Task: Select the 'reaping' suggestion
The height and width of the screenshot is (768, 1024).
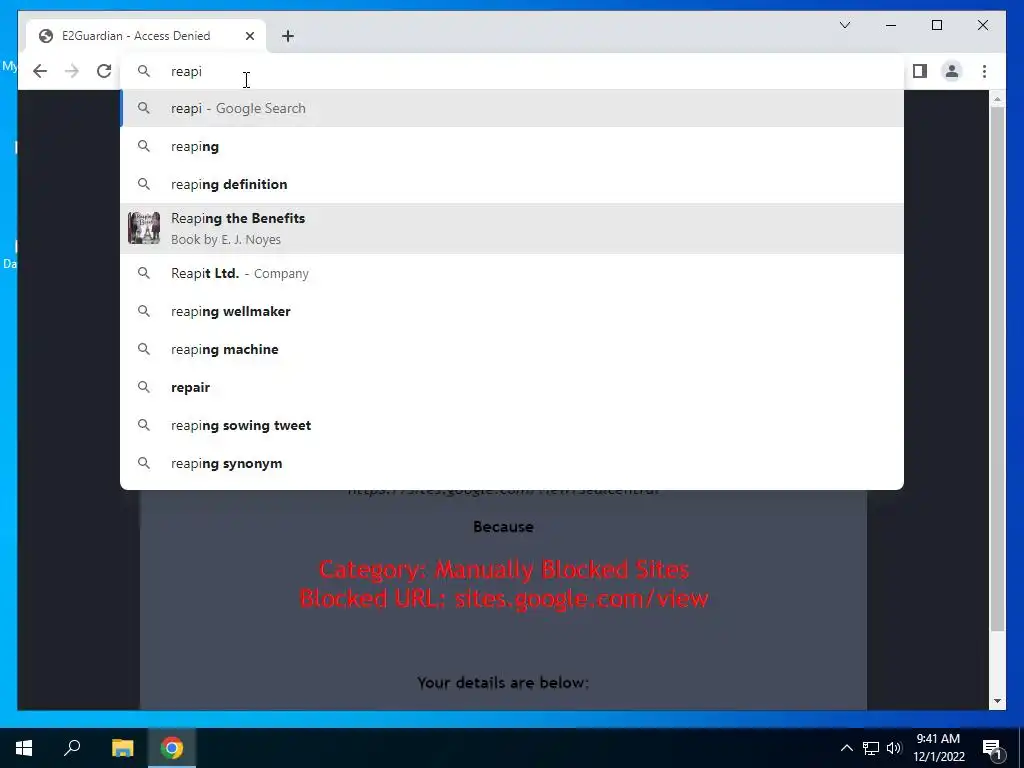Action: pos(511,146)
